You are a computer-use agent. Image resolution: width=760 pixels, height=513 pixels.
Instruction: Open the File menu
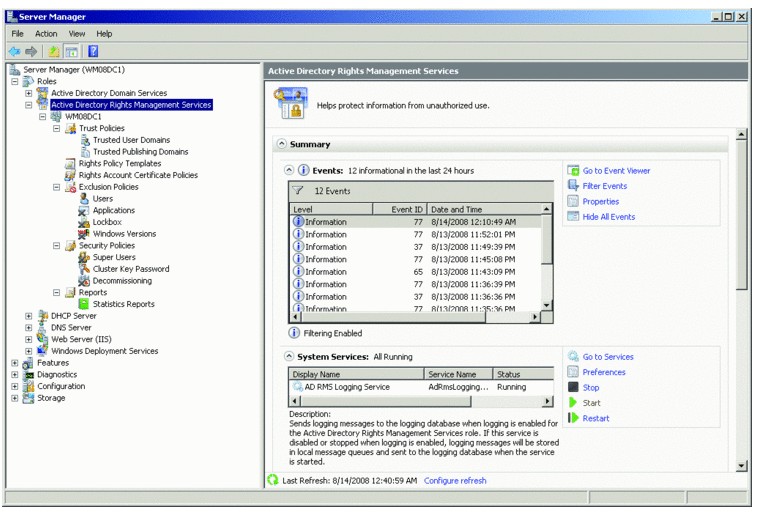pos(17,33)
